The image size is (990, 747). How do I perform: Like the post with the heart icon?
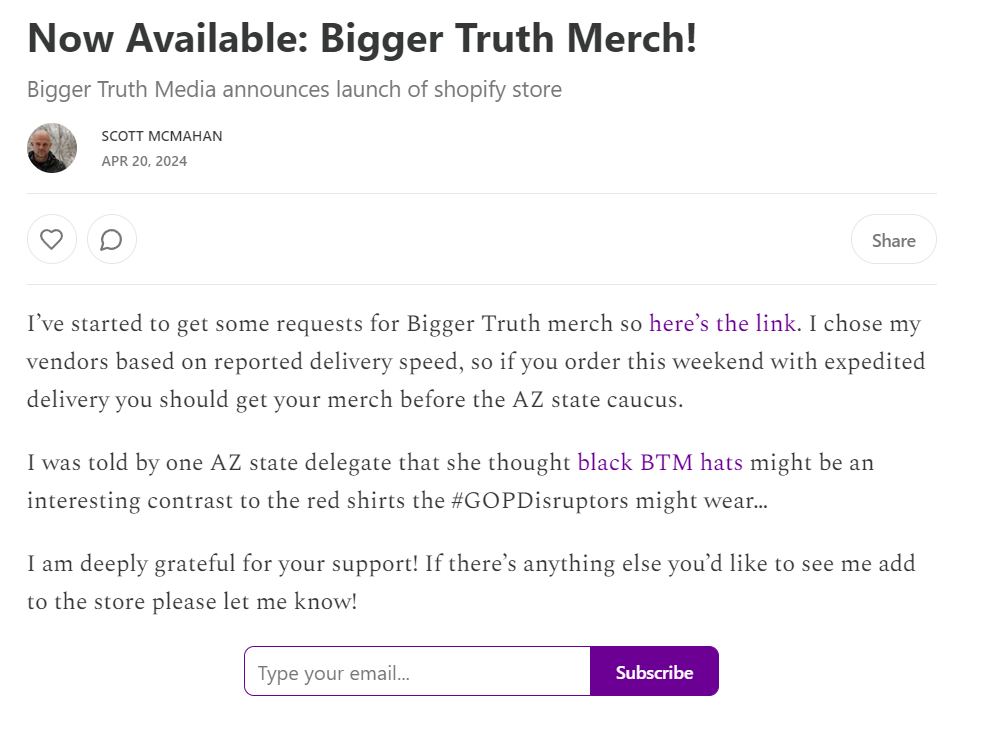click(x=52, y=239)
